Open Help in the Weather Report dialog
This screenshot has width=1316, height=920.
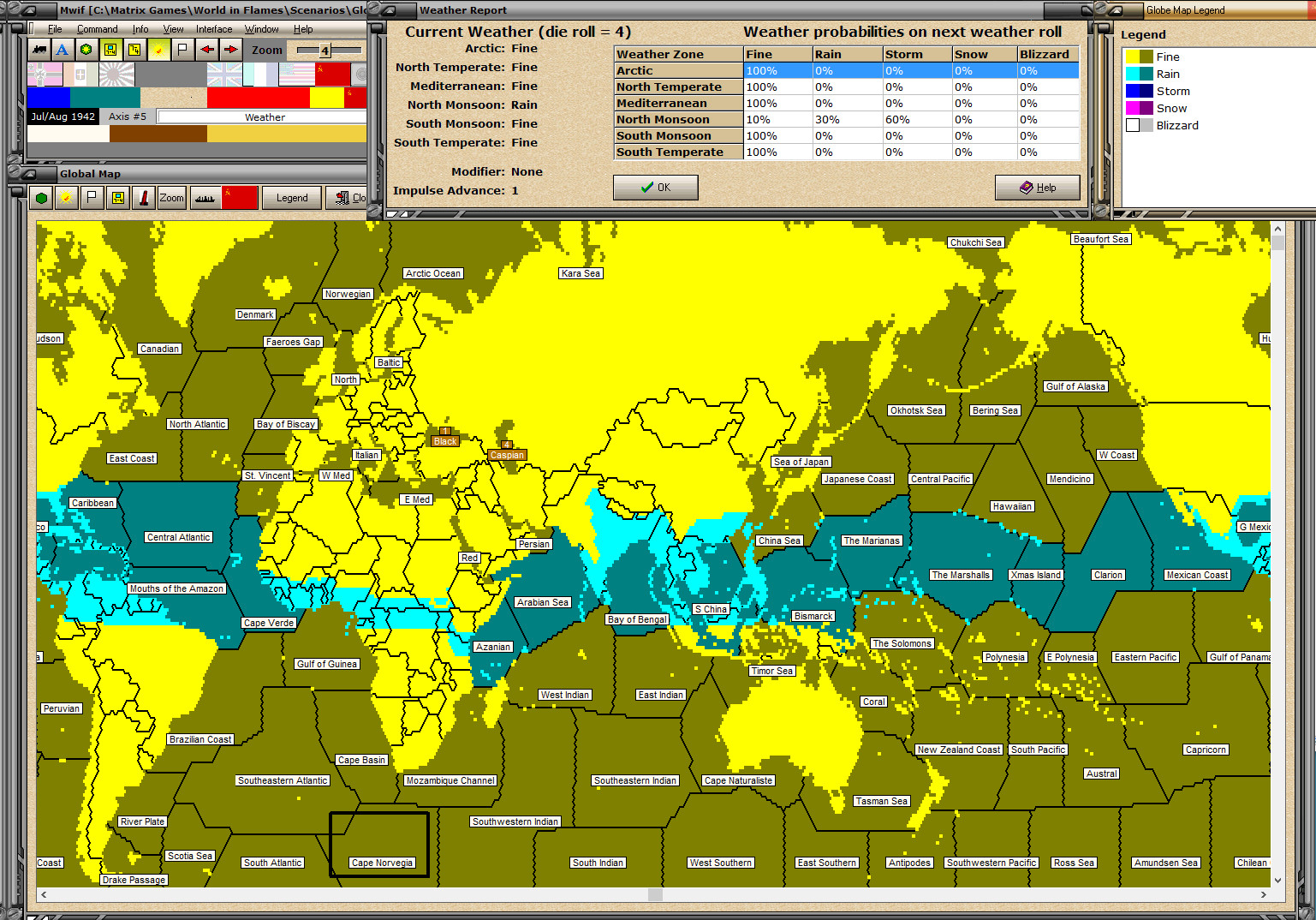(1038, 188)
